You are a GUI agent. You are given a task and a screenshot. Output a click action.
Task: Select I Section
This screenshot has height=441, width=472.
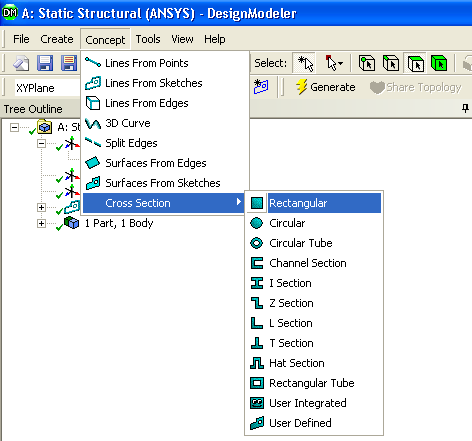point(314,283)
